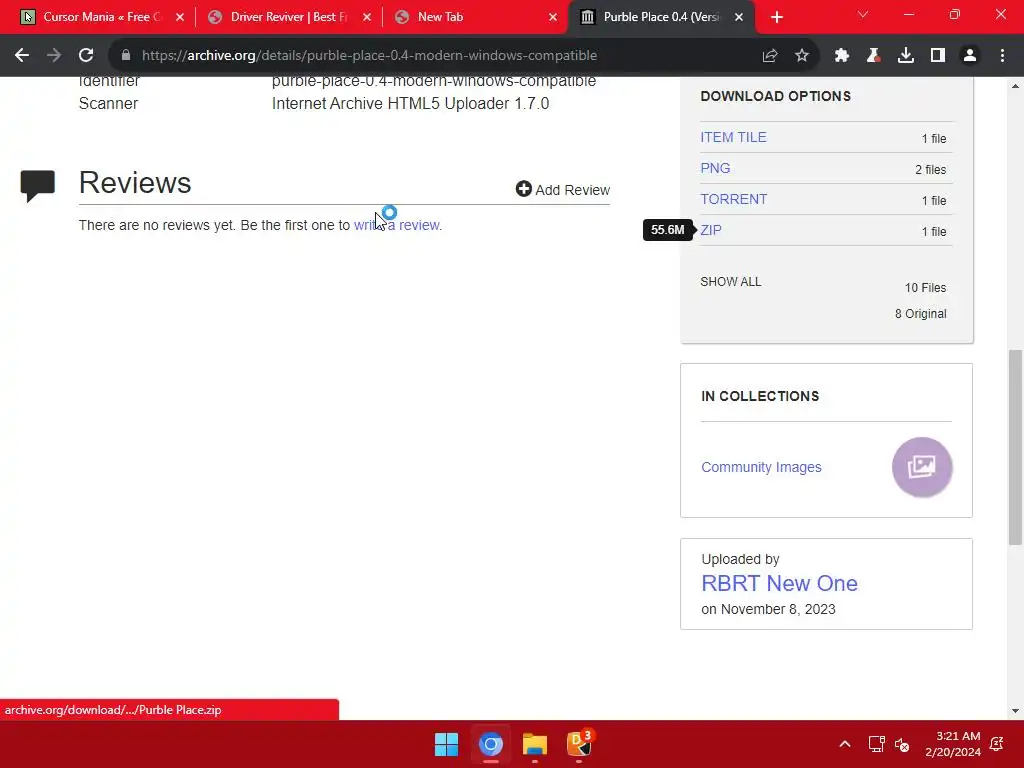Click the Reviews speech bubble icon

coord(37,186)
